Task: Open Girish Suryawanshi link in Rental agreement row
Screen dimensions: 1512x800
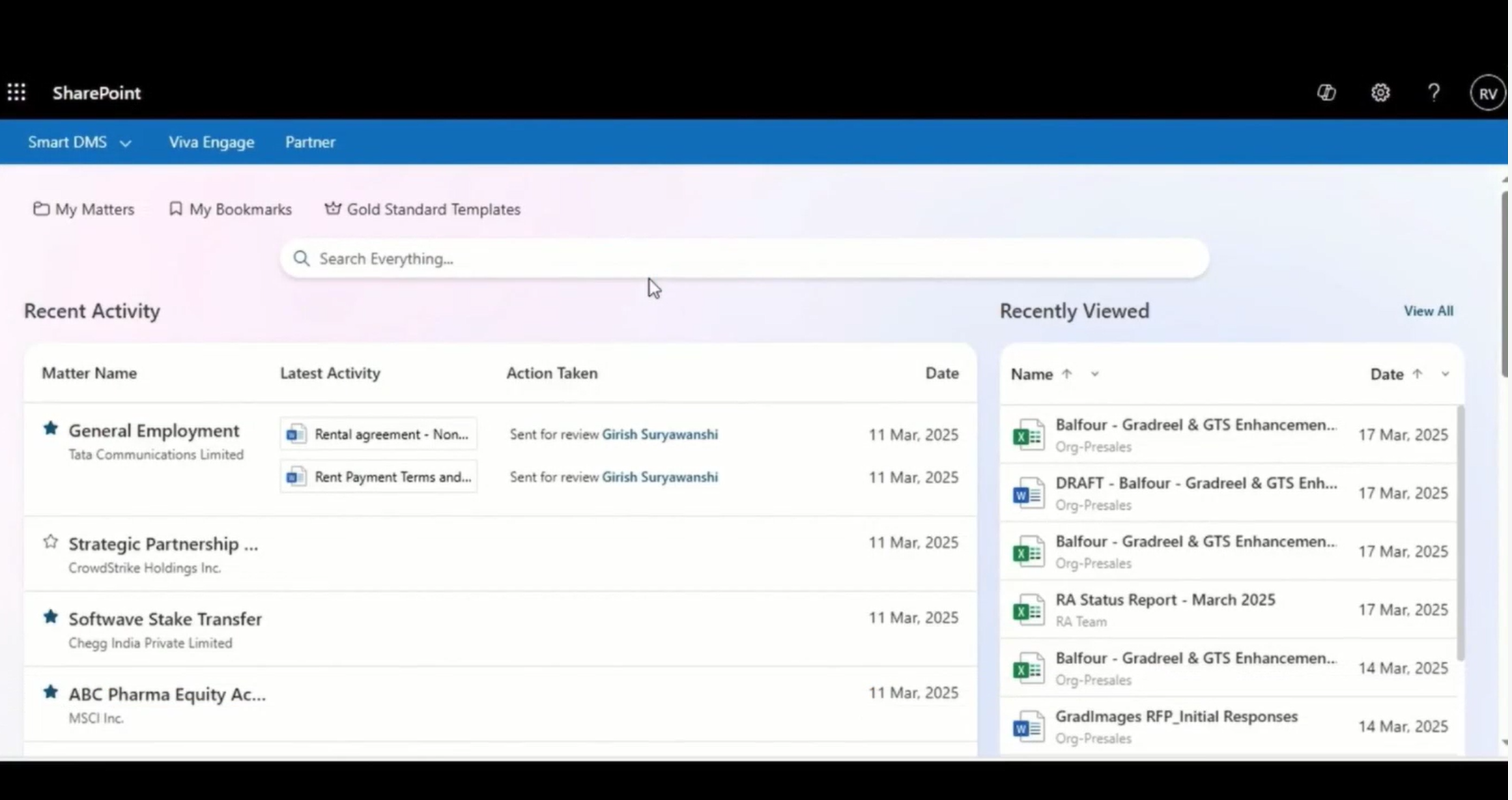Action: pyautogui.click(x=659, y=435)
